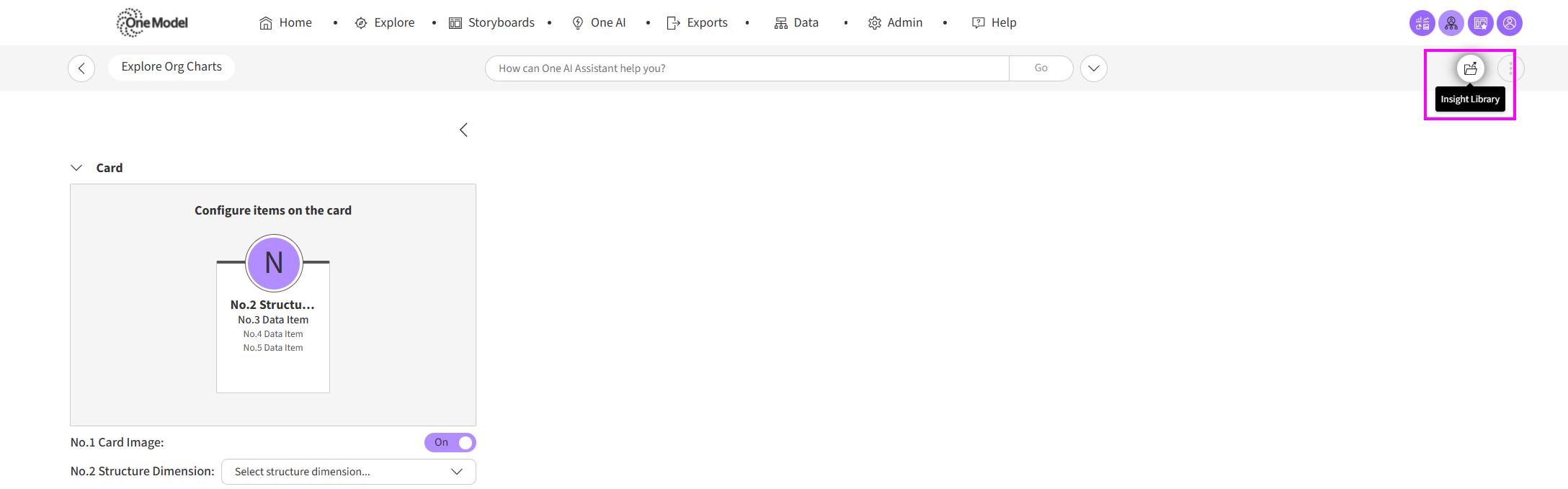Go back using the circled arrow button

coord(81,68)
